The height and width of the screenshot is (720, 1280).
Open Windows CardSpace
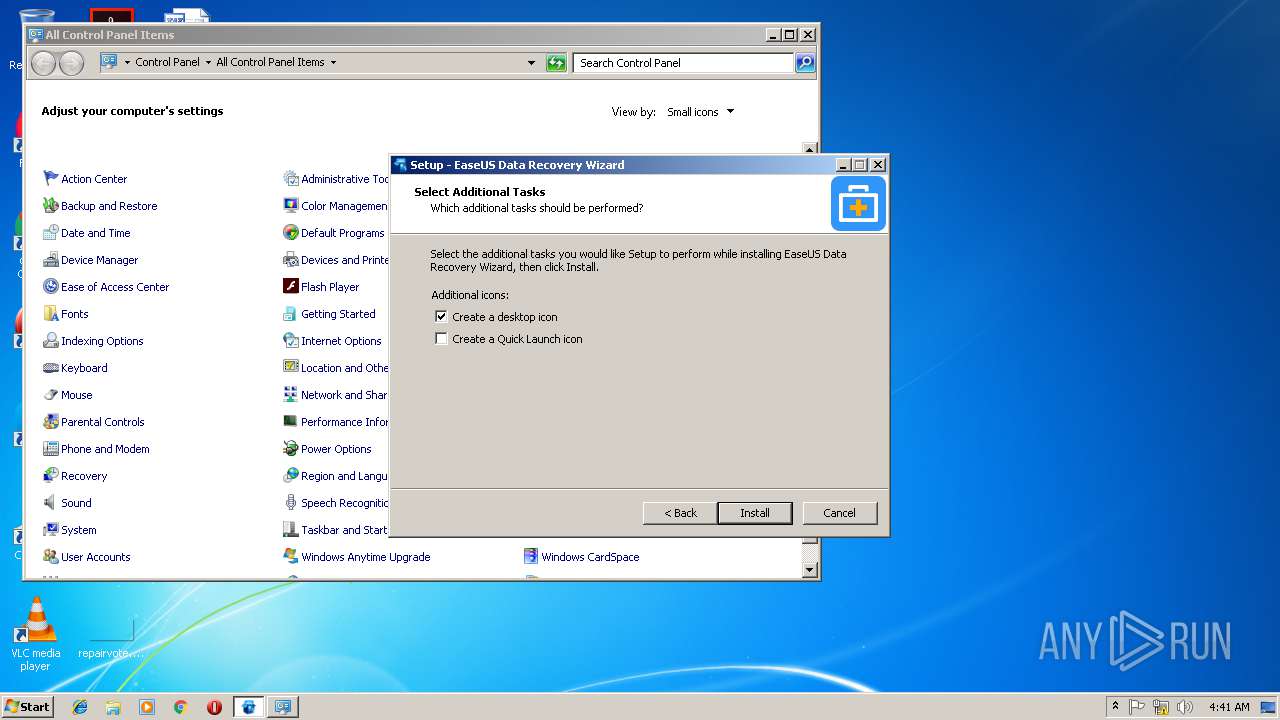click(x=581, y=557)
